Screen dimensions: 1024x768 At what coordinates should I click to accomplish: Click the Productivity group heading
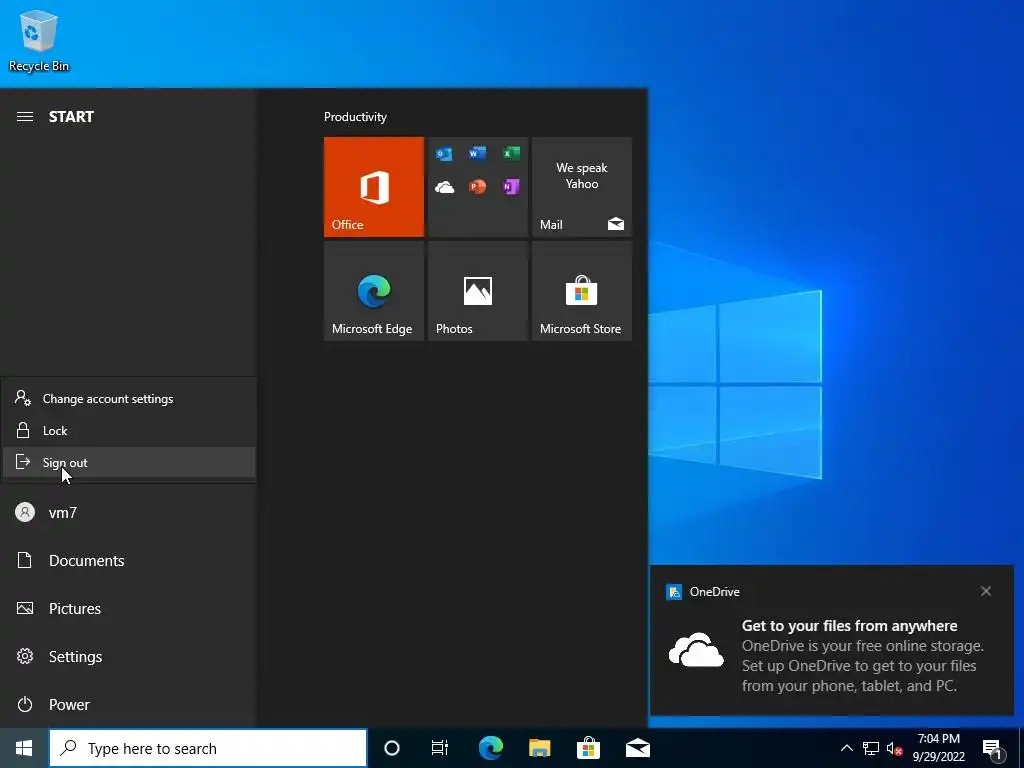(355, 117)
